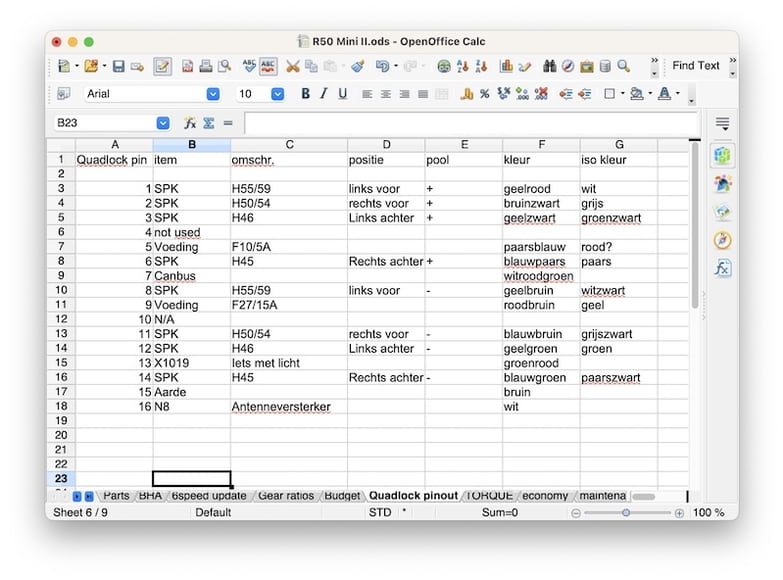Open the Name Box dropdown
The image size is (783, 580).
coord(163,123)
